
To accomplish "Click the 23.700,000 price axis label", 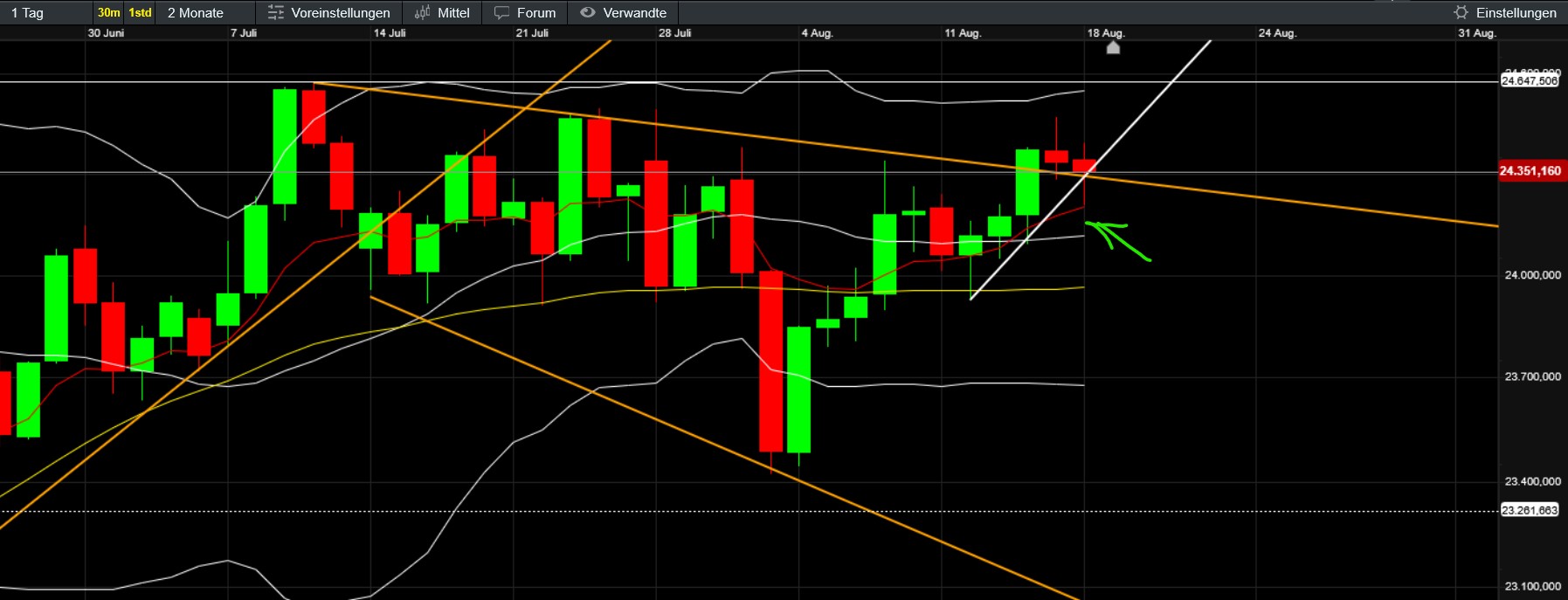I will [x=1532, y=377].
